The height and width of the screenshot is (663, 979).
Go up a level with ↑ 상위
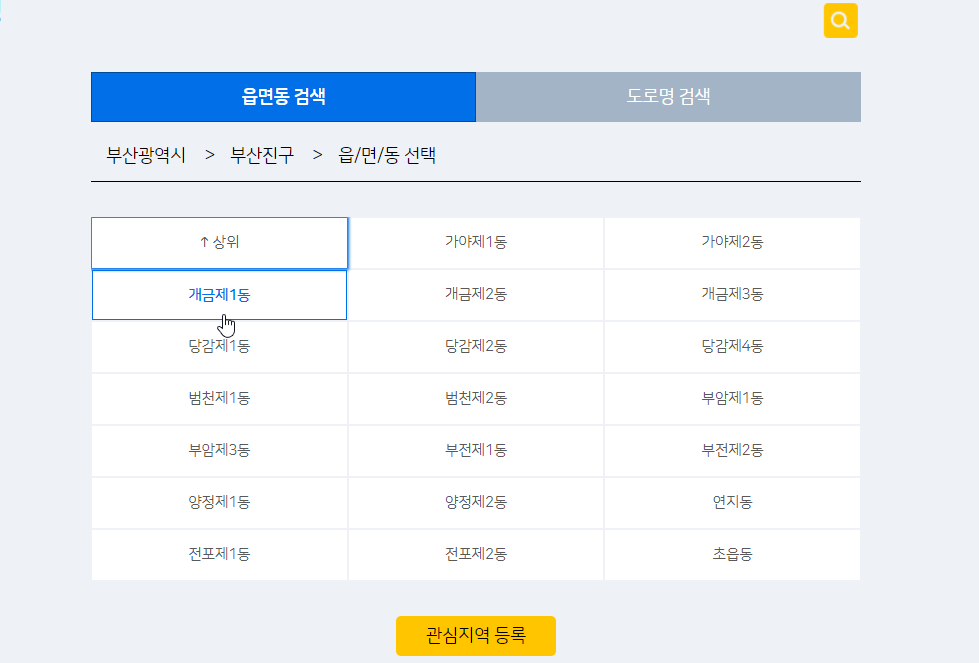[x=219, y=243]
